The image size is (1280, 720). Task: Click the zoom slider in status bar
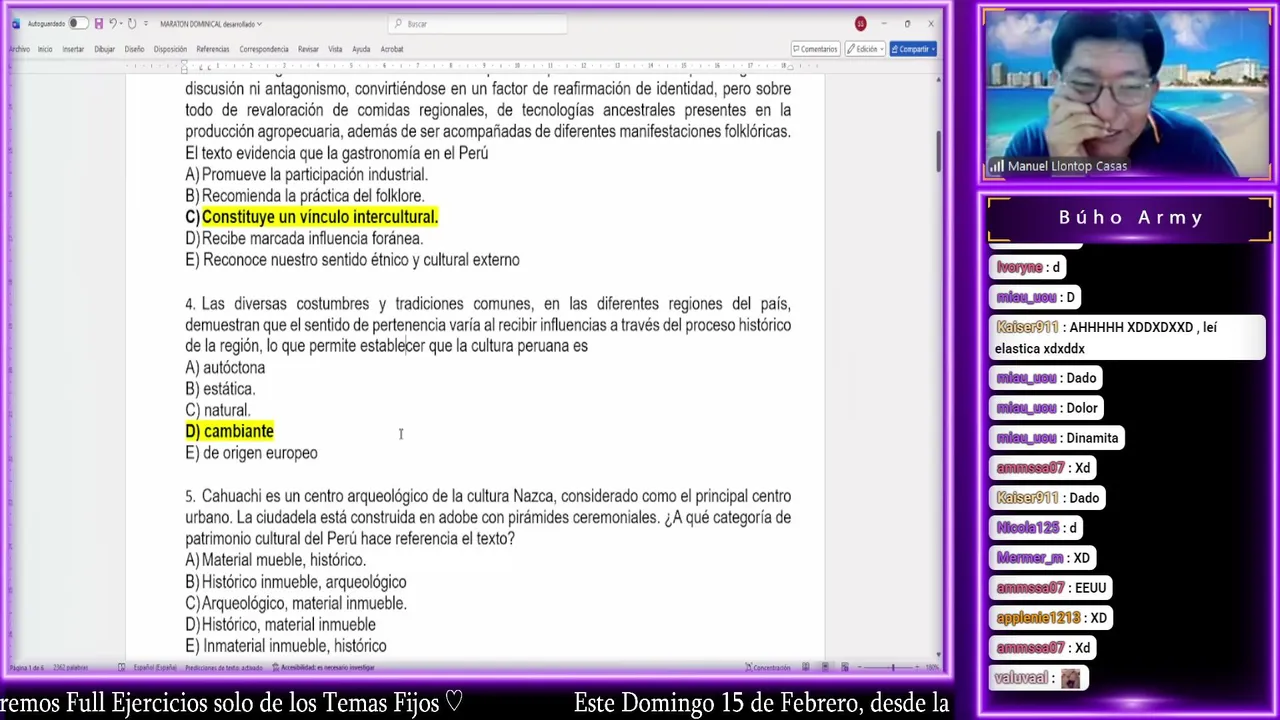(893, 667)
